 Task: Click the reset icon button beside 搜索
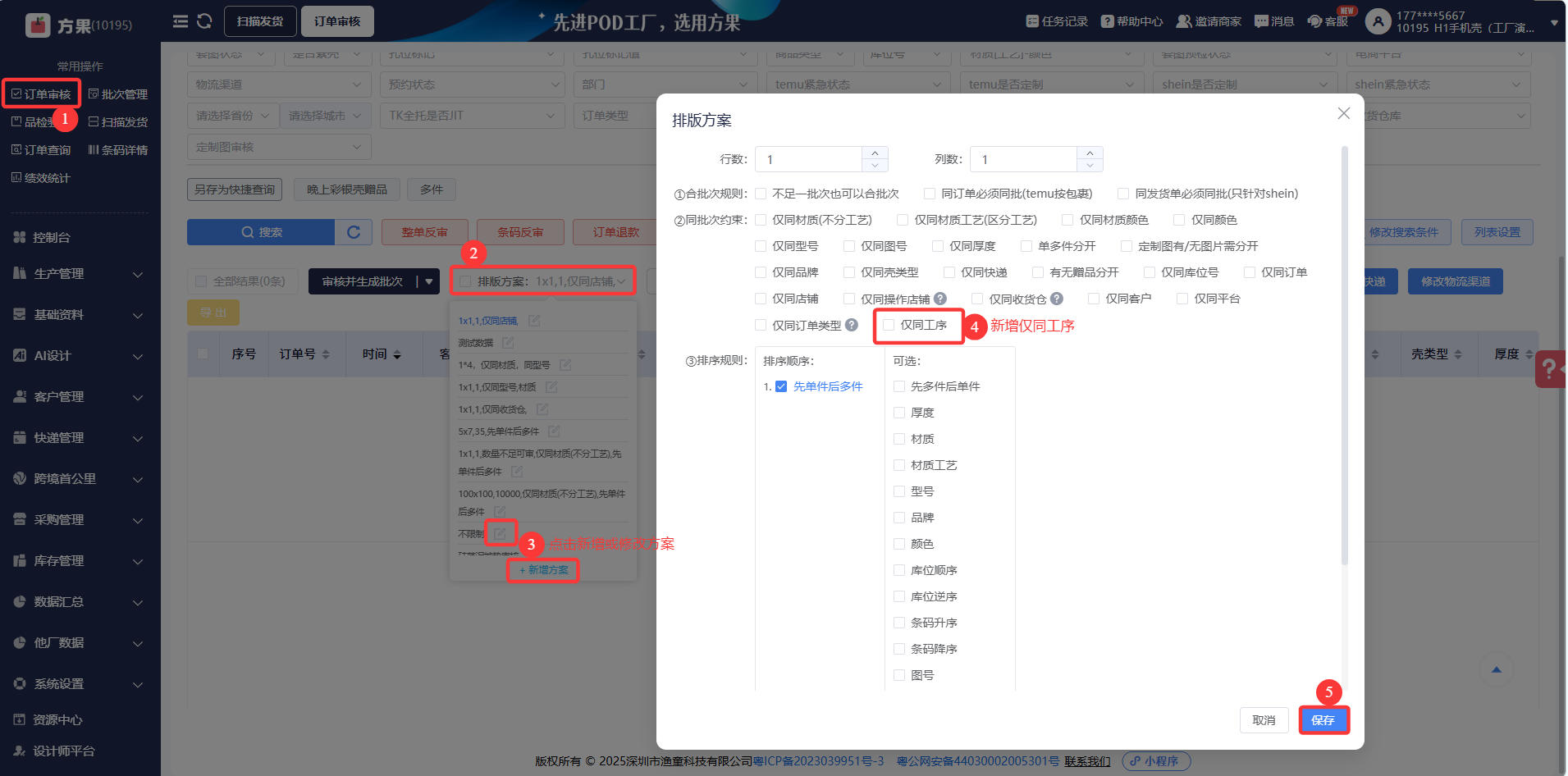point(354,232)
